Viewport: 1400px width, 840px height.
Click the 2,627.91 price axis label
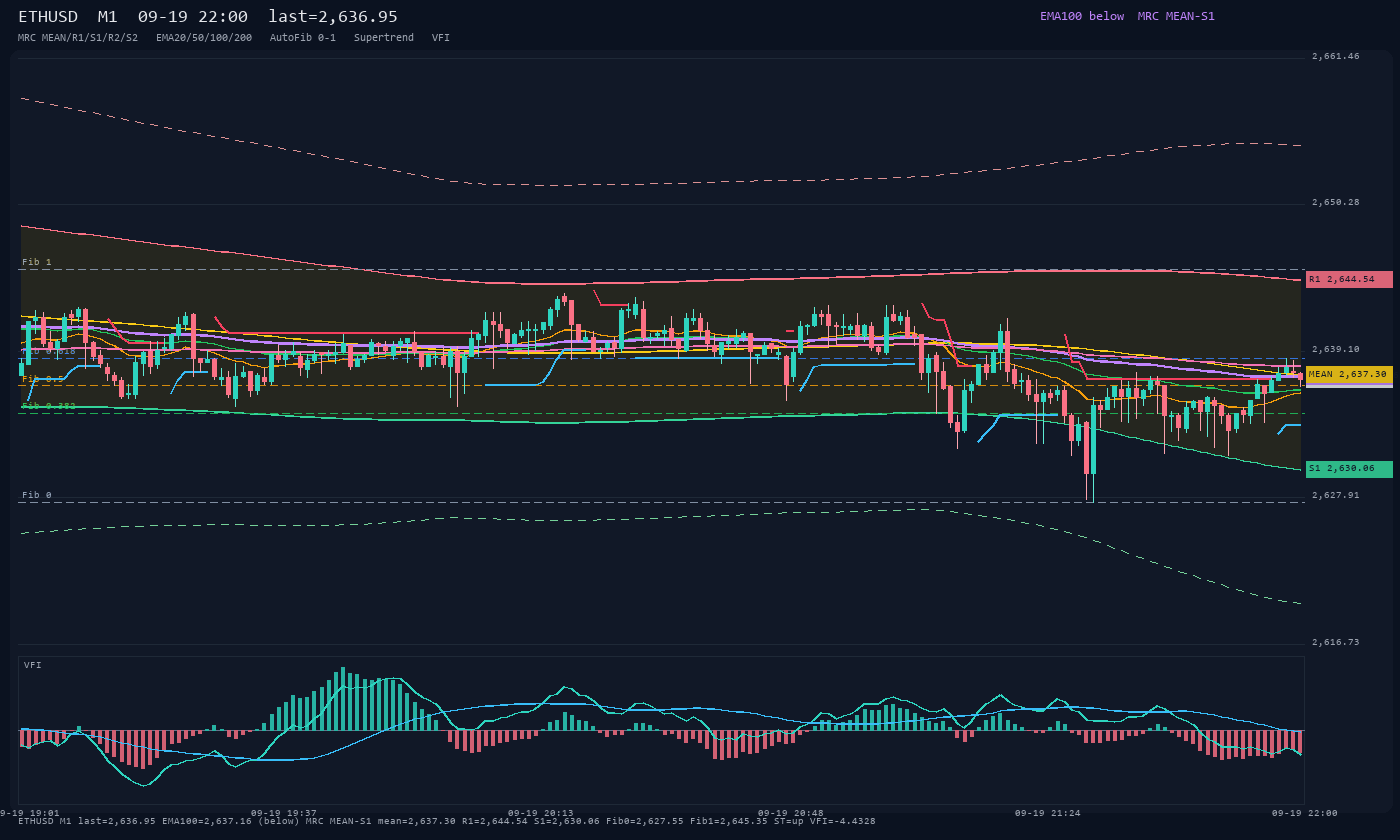click(1336, 496)
